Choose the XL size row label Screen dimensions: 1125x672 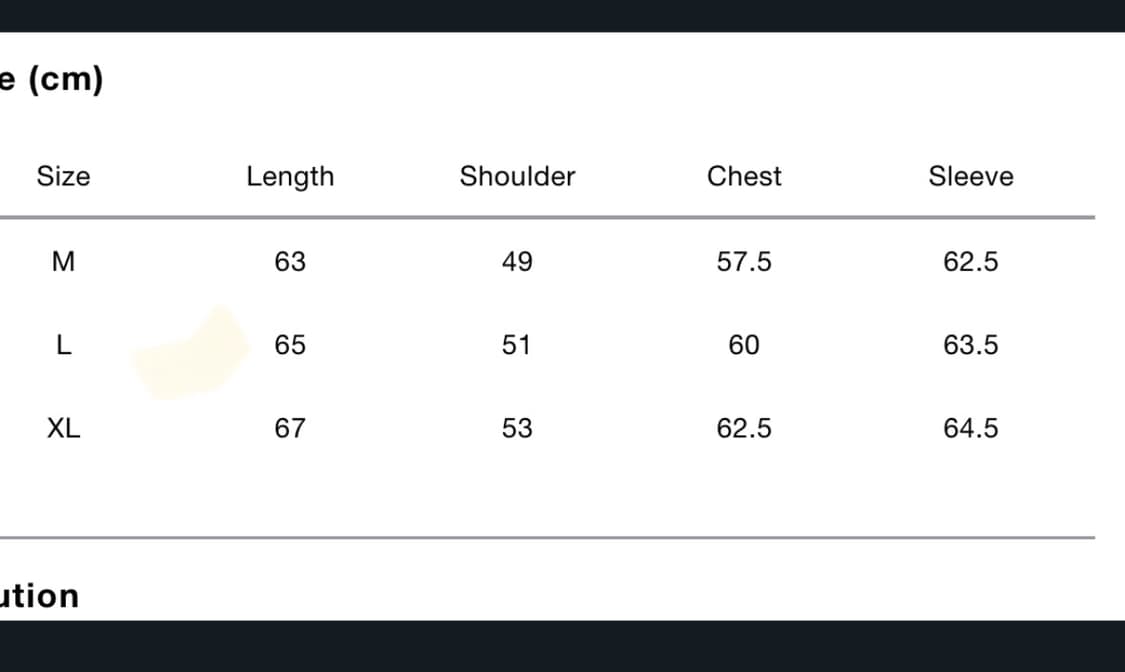[63, 428]
